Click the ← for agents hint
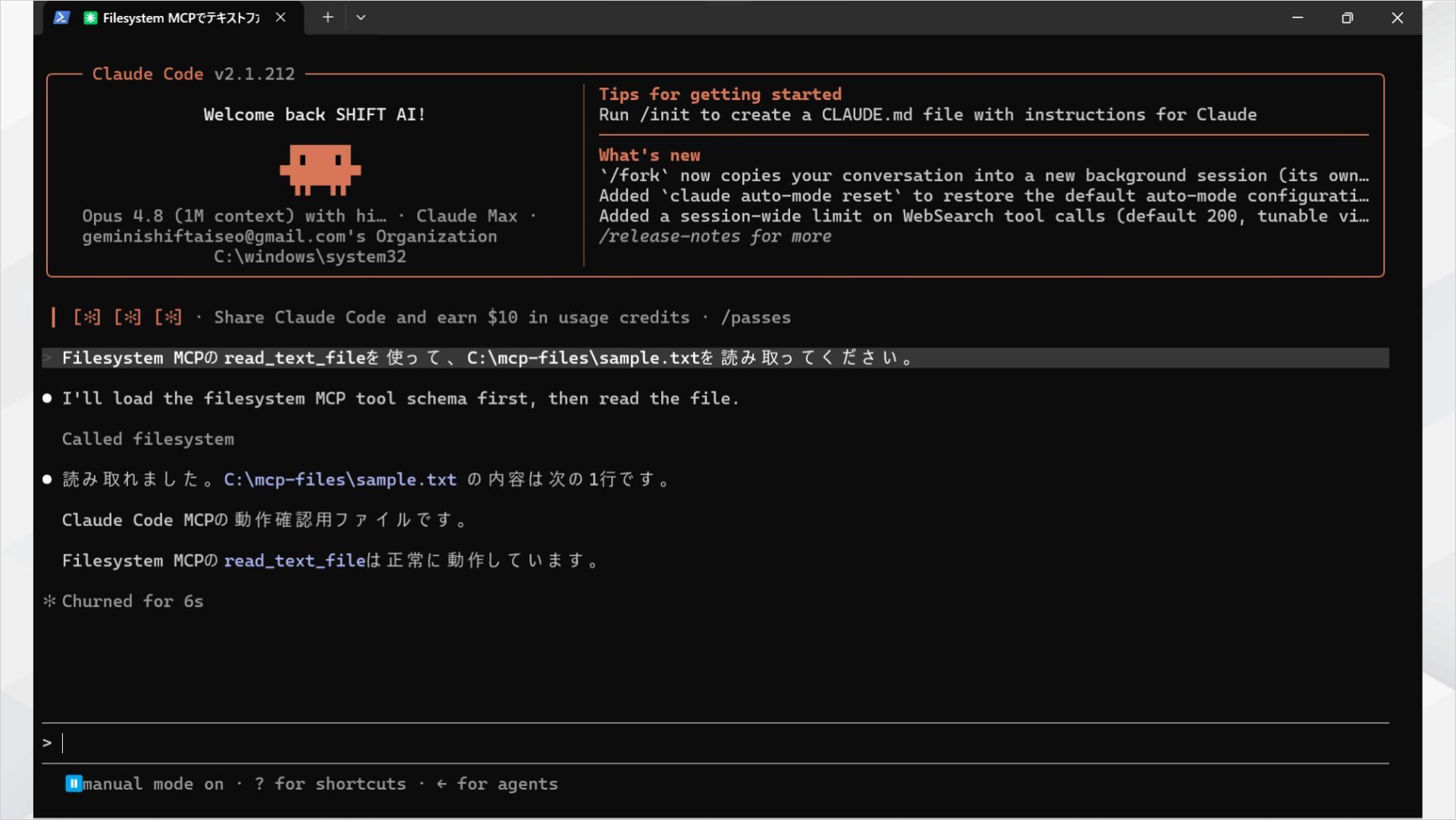1456x820 pixels. click(x=497, y=784)
